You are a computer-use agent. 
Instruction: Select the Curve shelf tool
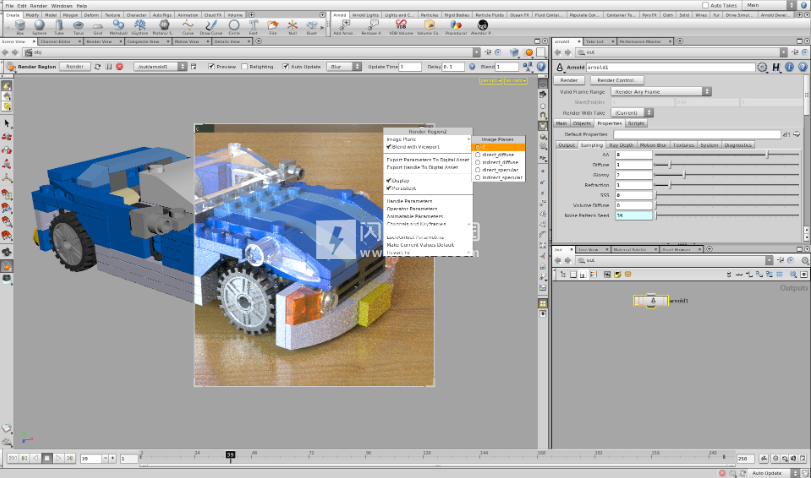[188, 27]
